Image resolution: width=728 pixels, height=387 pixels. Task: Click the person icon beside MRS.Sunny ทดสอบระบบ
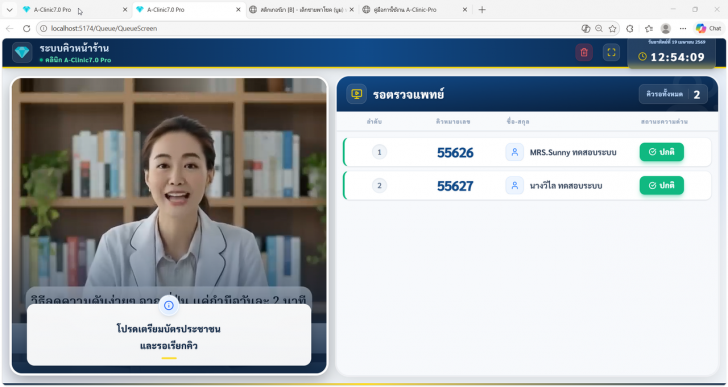click(x=514, y=152)
